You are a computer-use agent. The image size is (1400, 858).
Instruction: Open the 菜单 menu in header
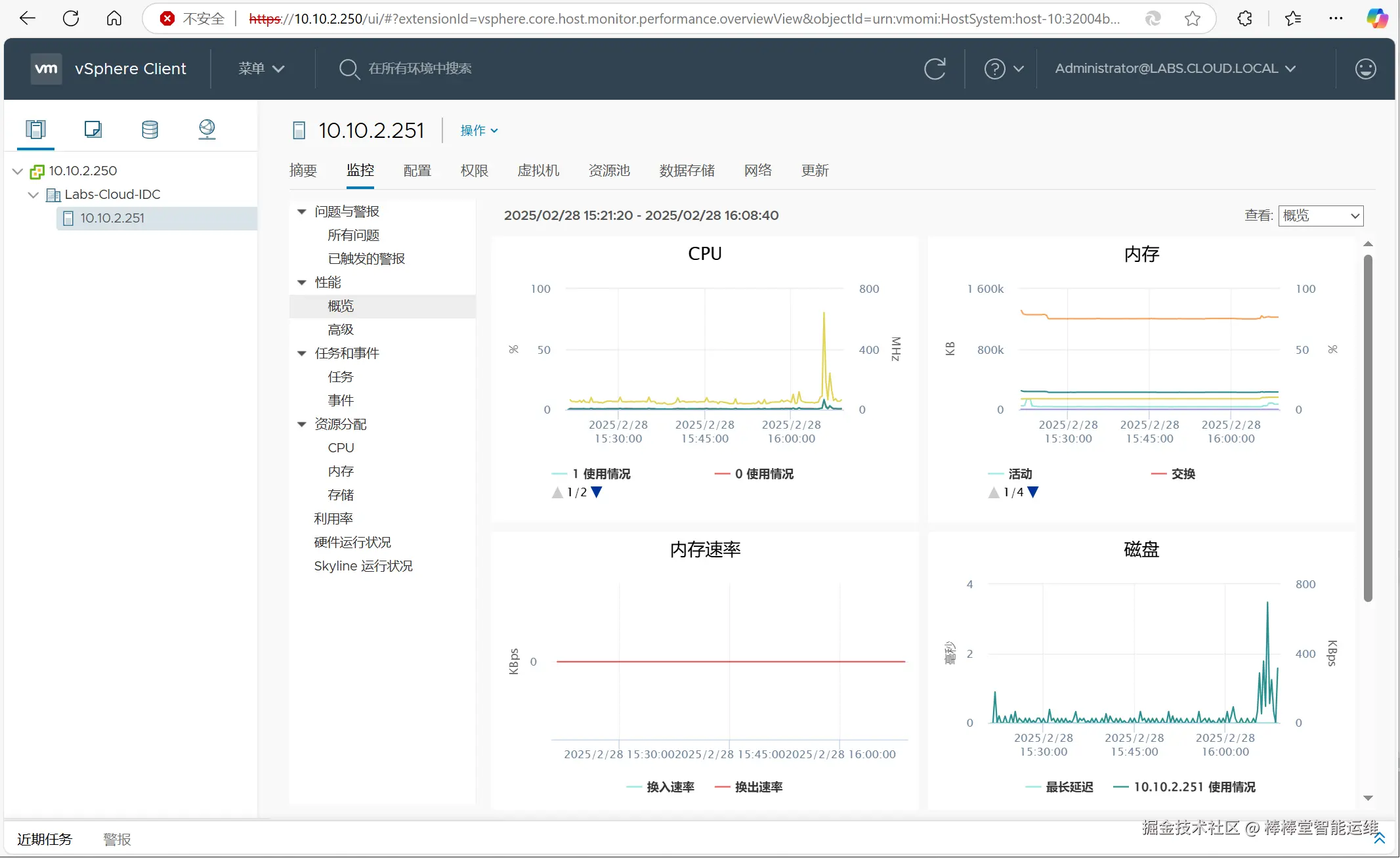pos(261,69)
